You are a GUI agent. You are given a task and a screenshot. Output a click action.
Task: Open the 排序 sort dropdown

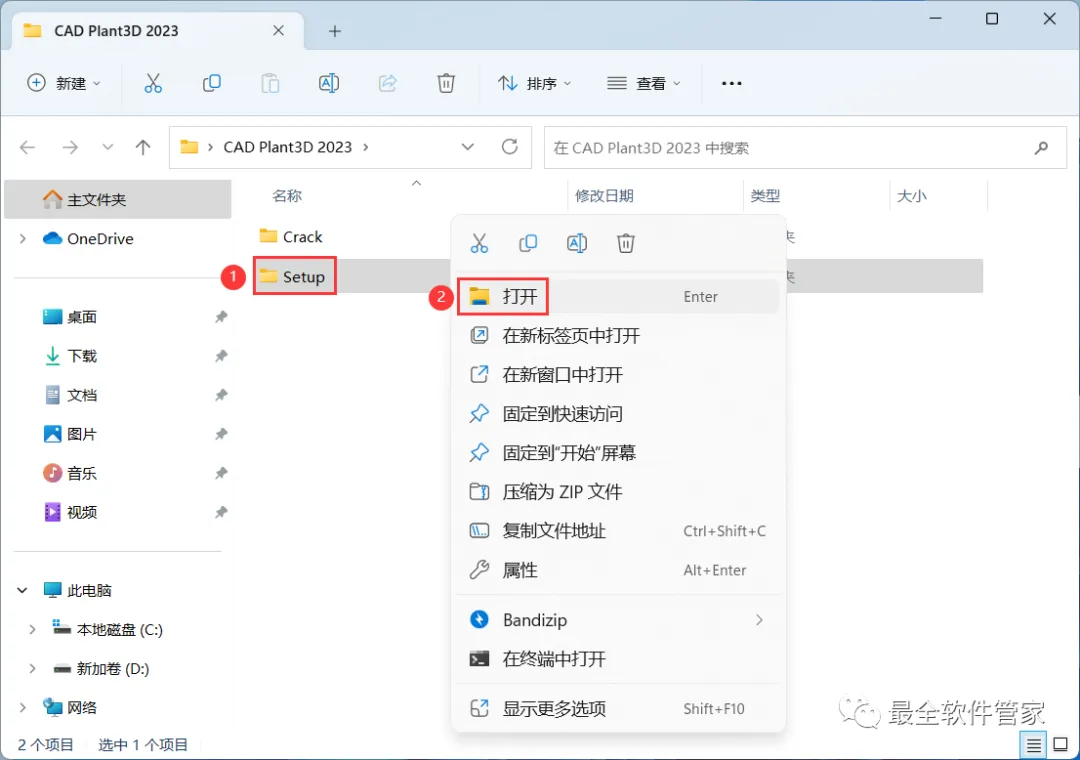click(534, 83)
